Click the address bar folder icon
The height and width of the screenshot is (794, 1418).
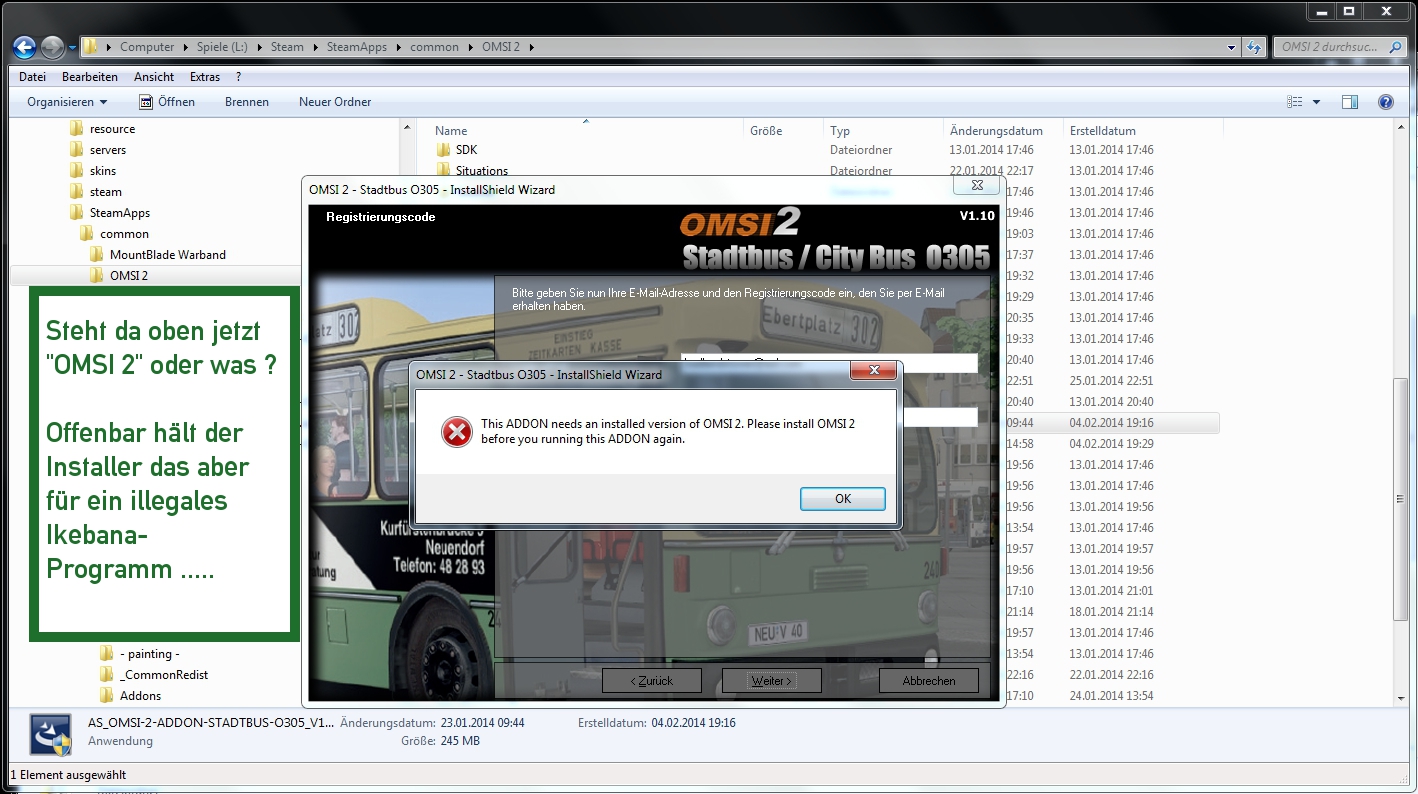tap(90, 47)
